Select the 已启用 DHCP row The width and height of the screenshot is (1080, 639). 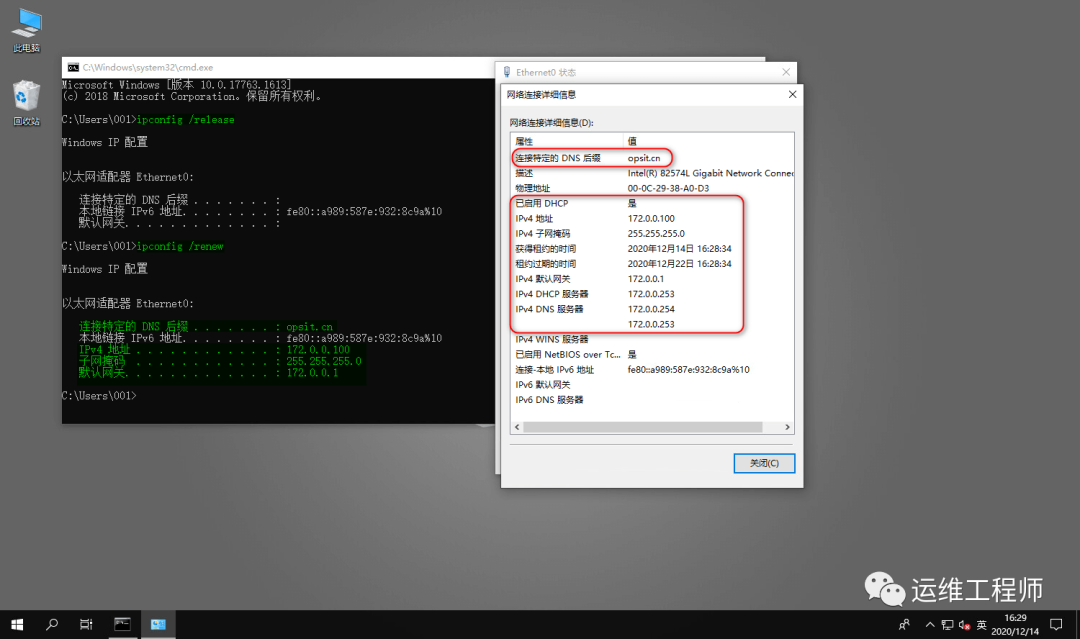click(x=652, y=203)
